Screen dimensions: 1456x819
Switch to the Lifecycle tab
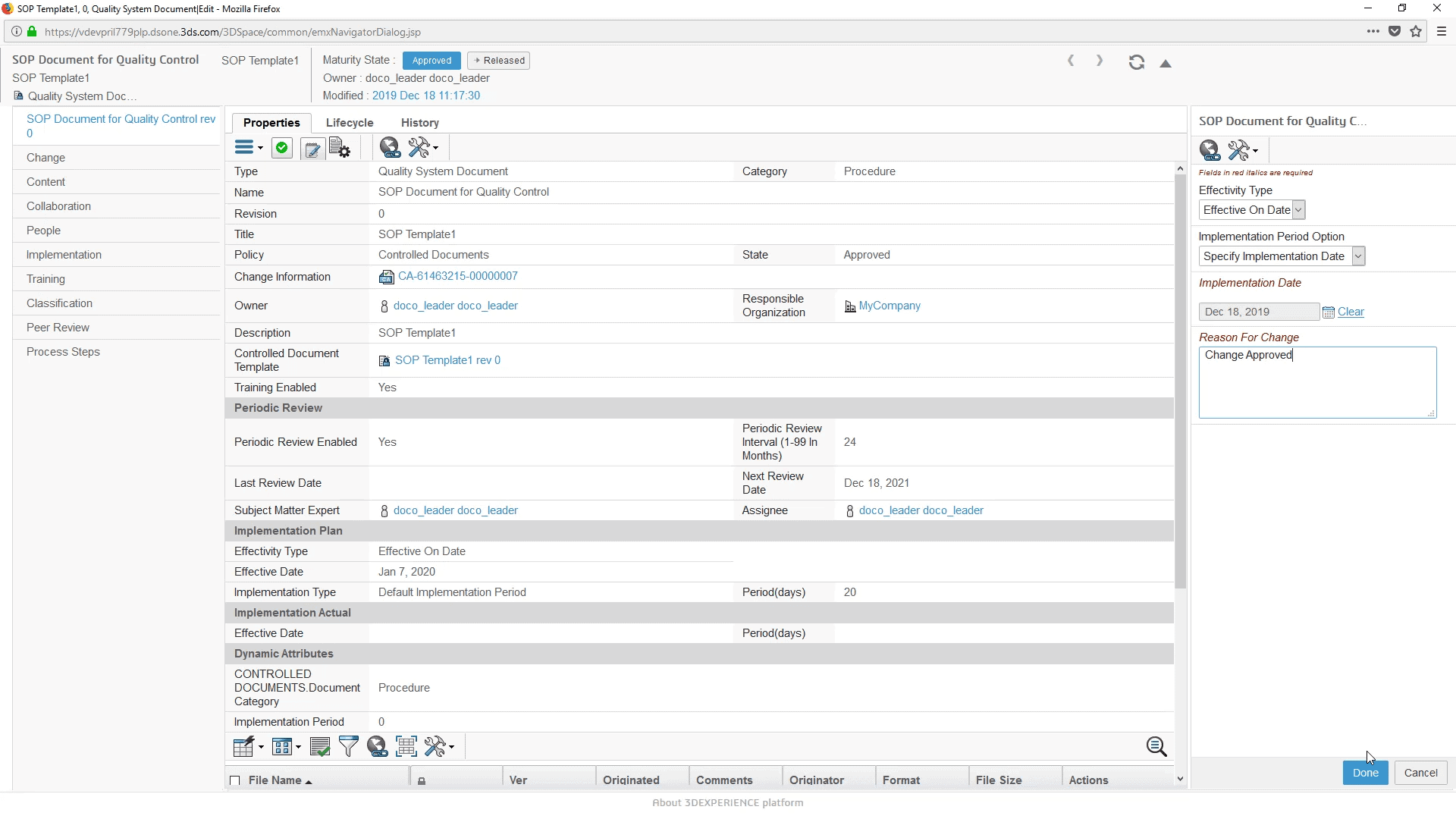349,123
